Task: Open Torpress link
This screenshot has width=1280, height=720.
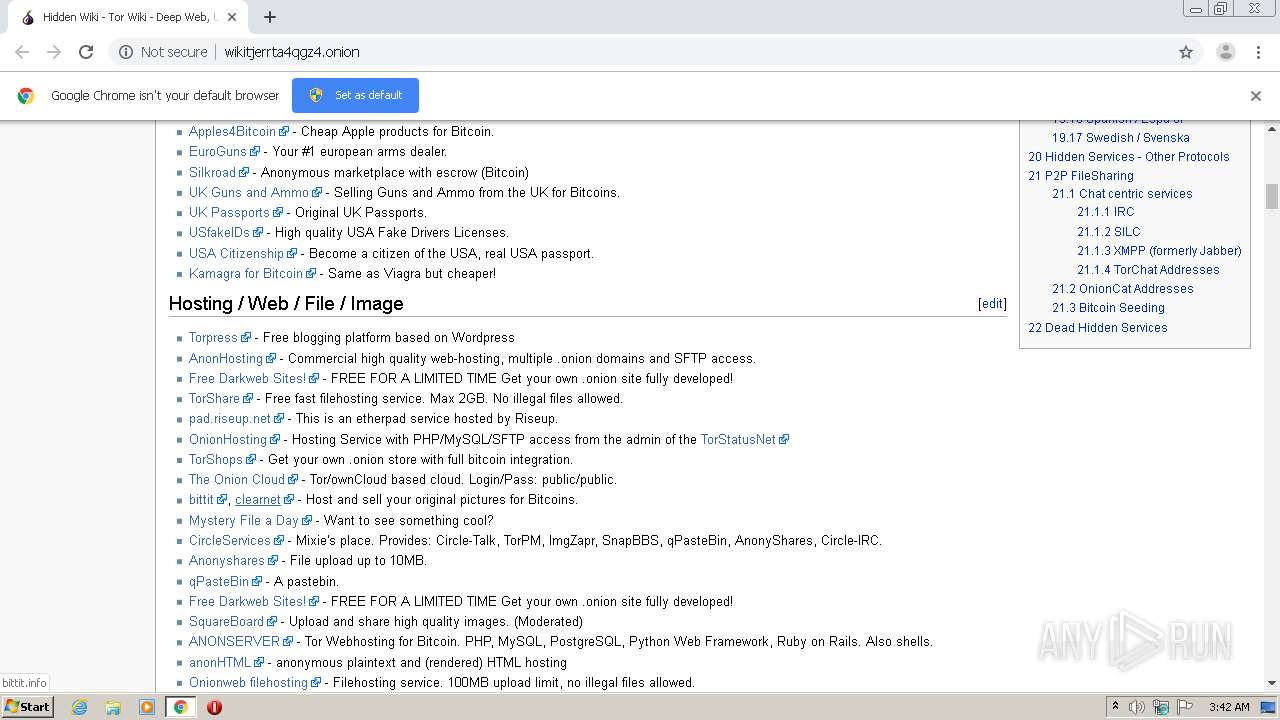Action: 213,337
